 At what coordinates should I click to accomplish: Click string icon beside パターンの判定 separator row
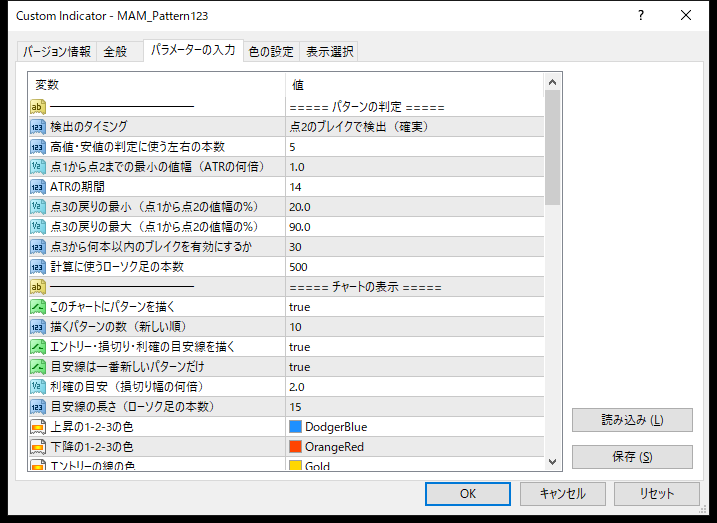point(38,107)
